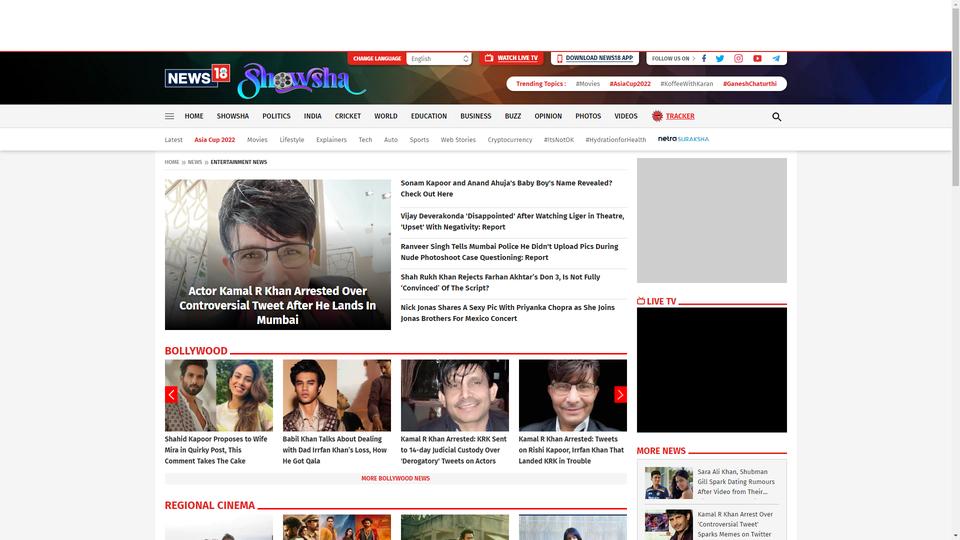The width and height of the screenshot is (960, 540).
Task: Open the OPINION menu item
Action: 548,116
